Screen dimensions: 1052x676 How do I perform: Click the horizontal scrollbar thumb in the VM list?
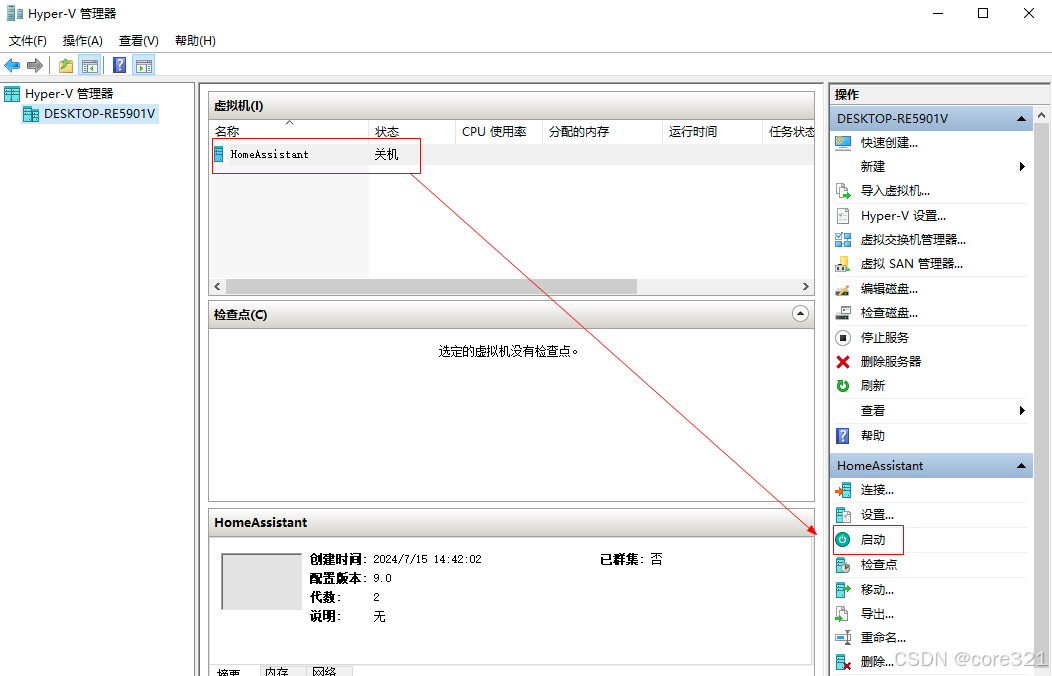(x=431, y=286)
